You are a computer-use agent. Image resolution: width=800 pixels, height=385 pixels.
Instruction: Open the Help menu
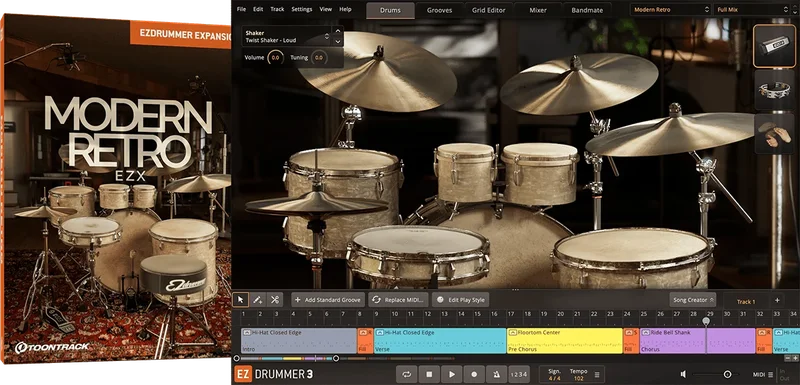[345, 9]
